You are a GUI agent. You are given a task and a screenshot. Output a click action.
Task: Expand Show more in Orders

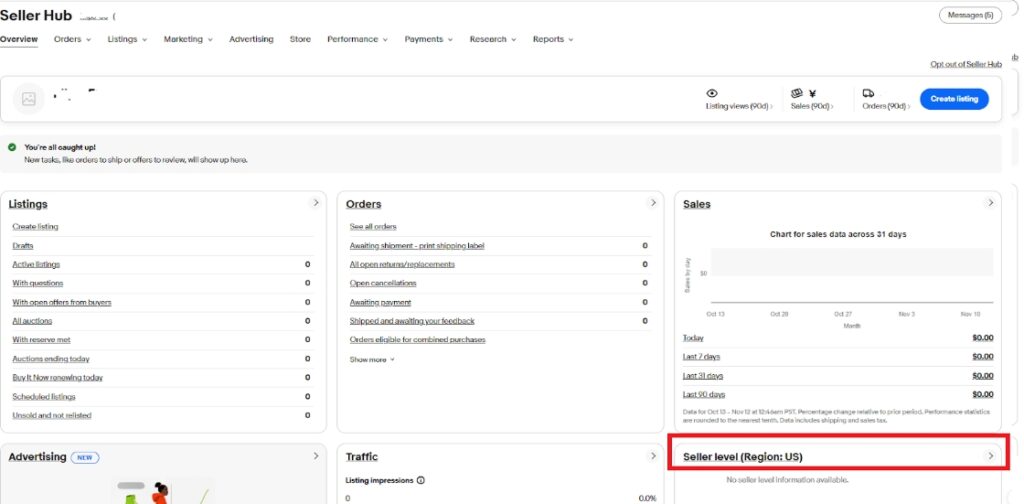(372, 359)
